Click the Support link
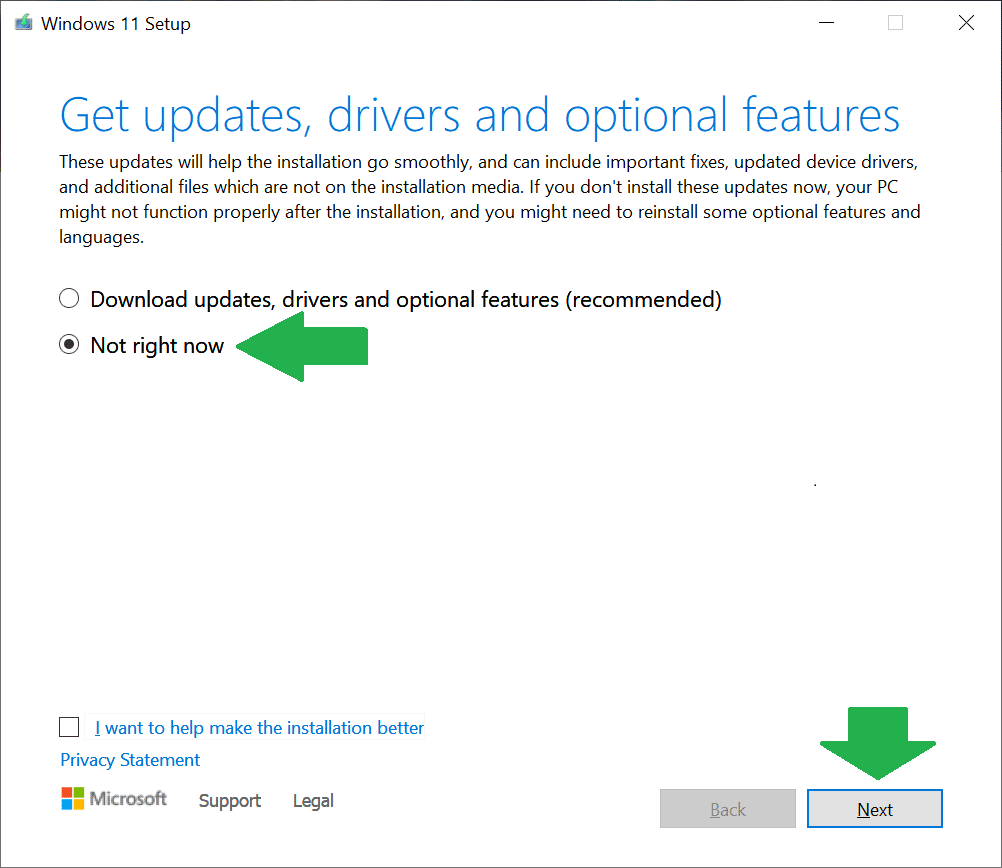Screen dimensions: 1002x868 (229, 800)
